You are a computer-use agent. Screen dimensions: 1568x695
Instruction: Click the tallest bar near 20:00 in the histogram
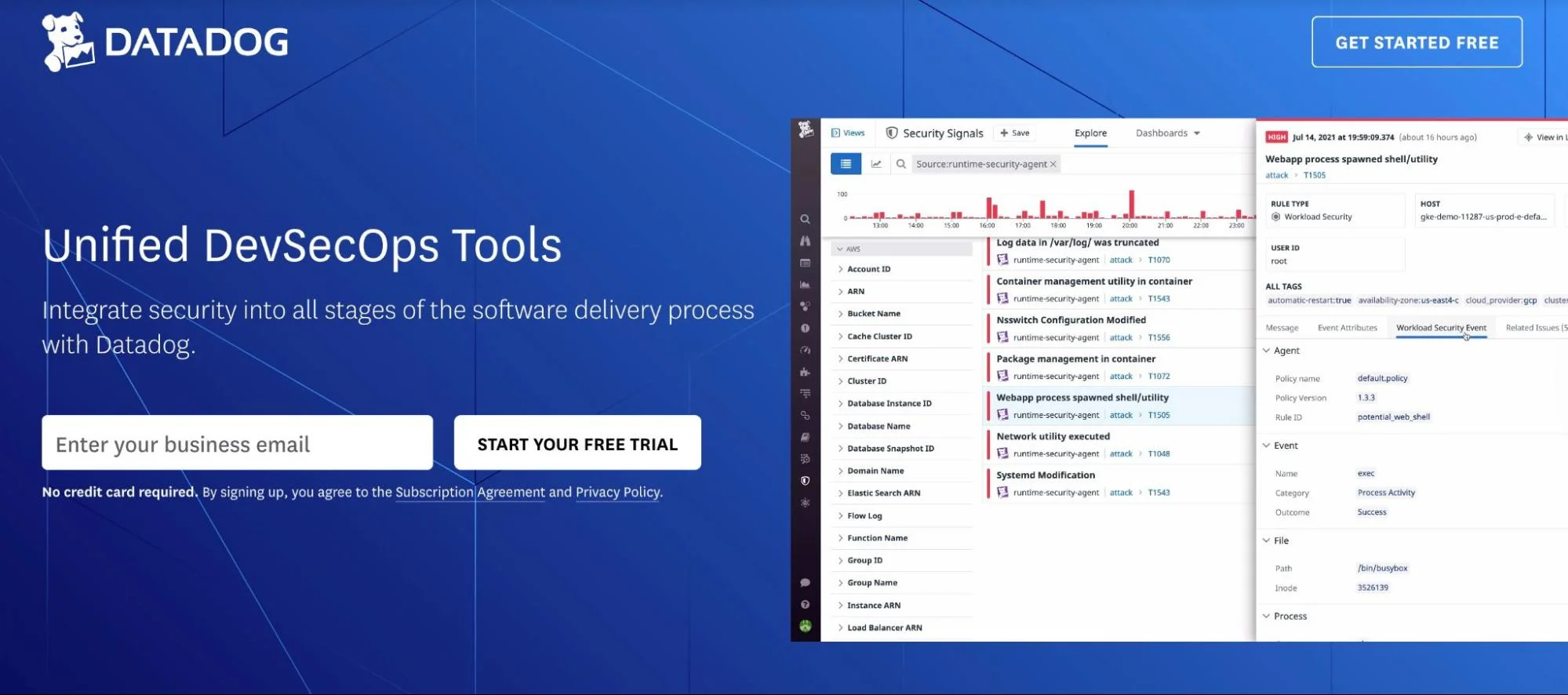coord(1131,204)
